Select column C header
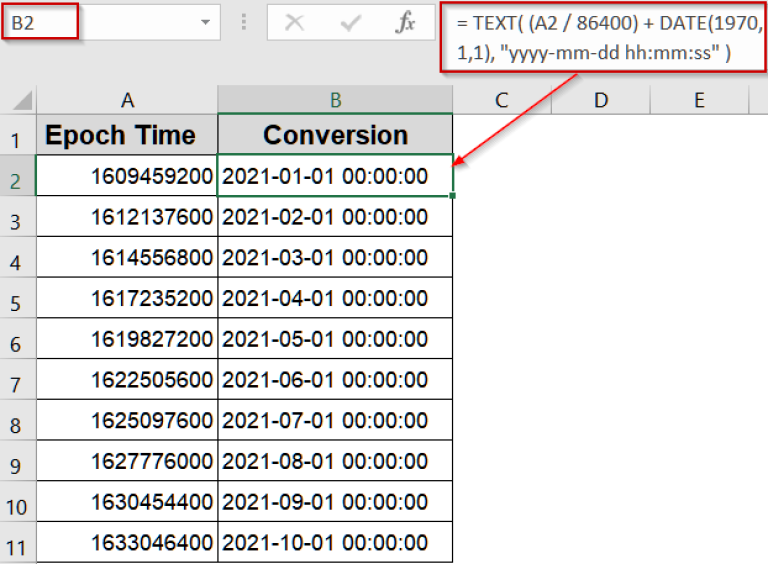 pos(502,100)
